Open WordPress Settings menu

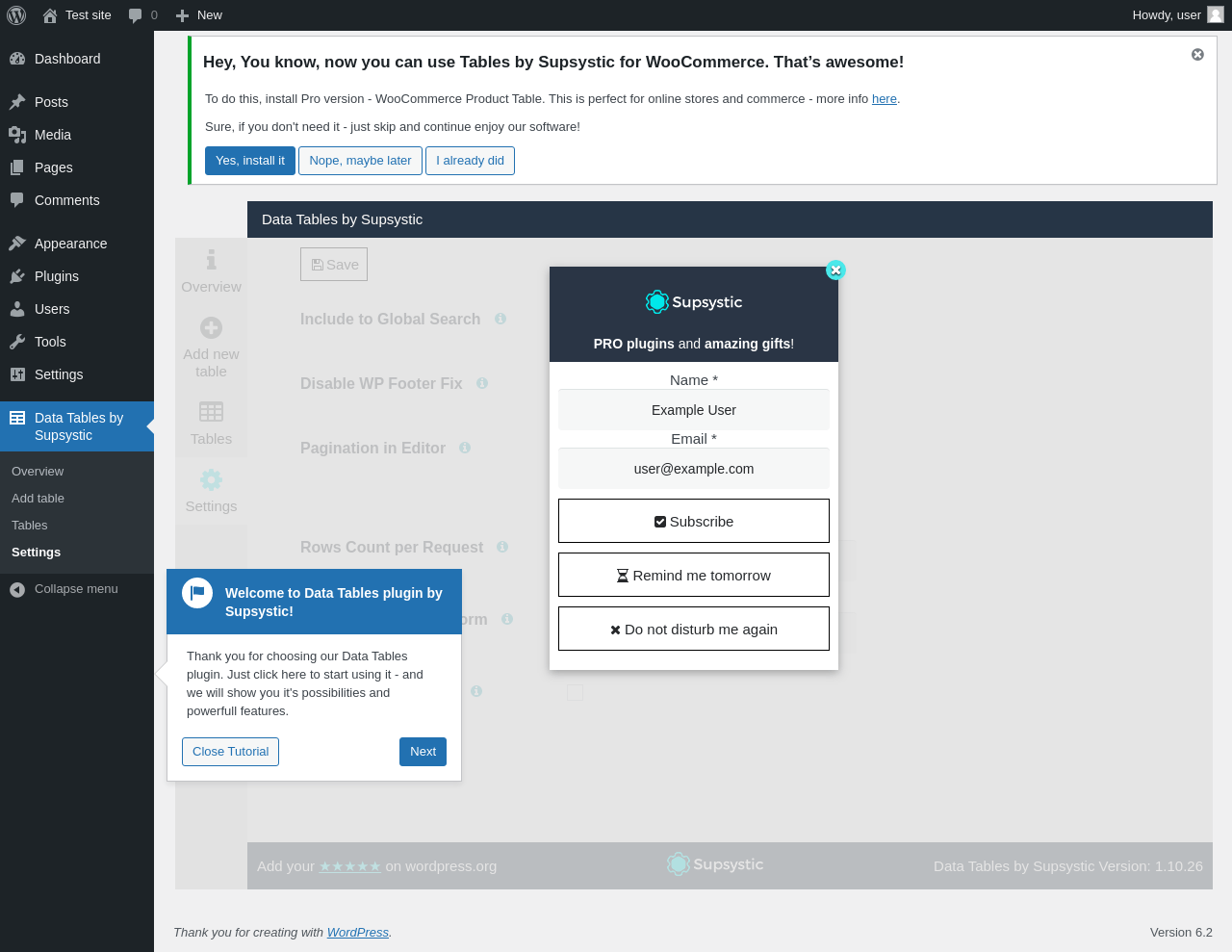[77, 374]
